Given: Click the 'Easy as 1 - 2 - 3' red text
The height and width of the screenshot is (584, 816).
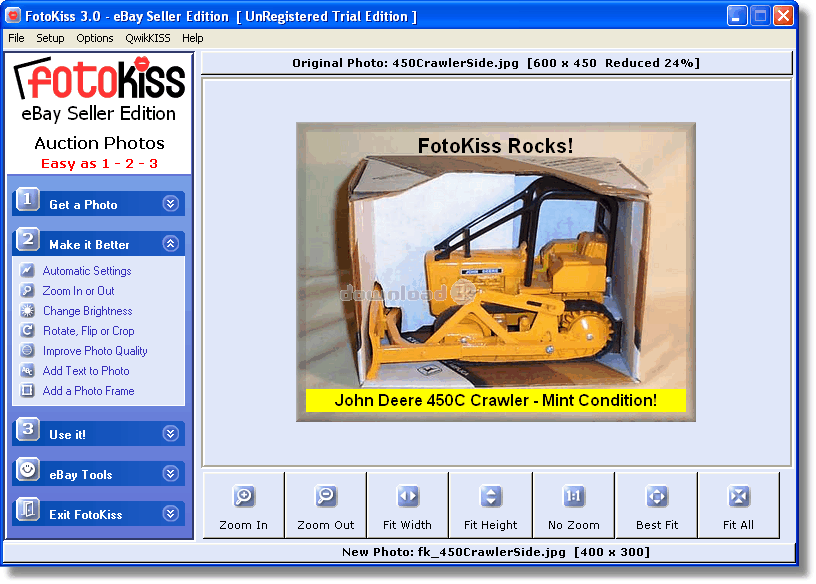Looking at the screenshot, I should coord(99,163).
